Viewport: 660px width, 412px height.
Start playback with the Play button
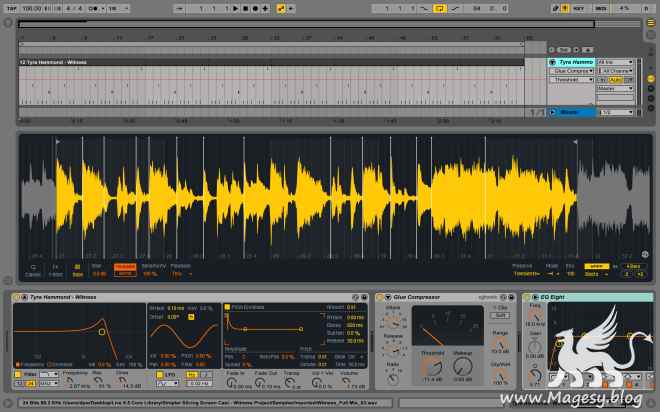coord(236,8)
